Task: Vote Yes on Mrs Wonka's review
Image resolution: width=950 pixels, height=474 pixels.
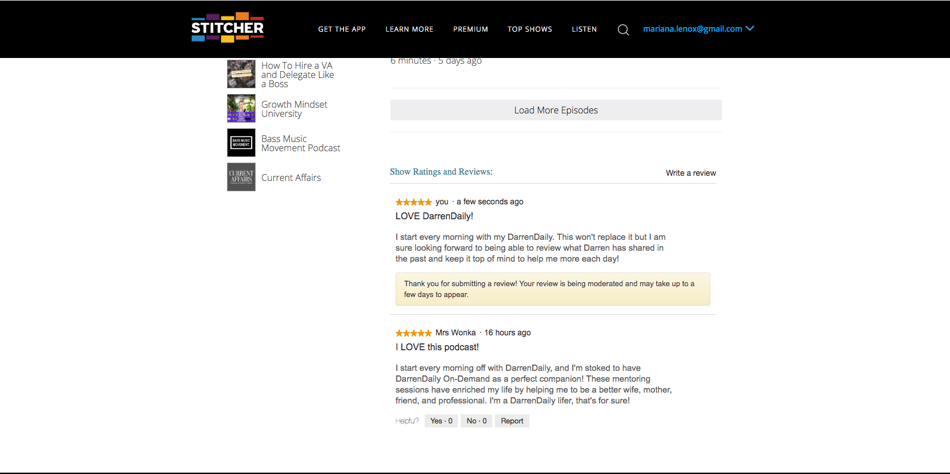Action: (x=441, y=421)
